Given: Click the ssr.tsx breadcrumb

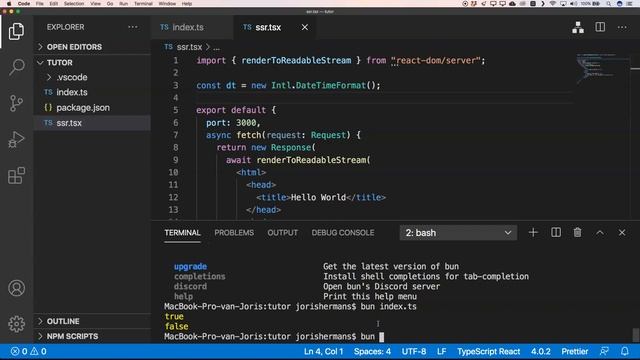Looking at the screenshot, I should (x=189, y=47).
